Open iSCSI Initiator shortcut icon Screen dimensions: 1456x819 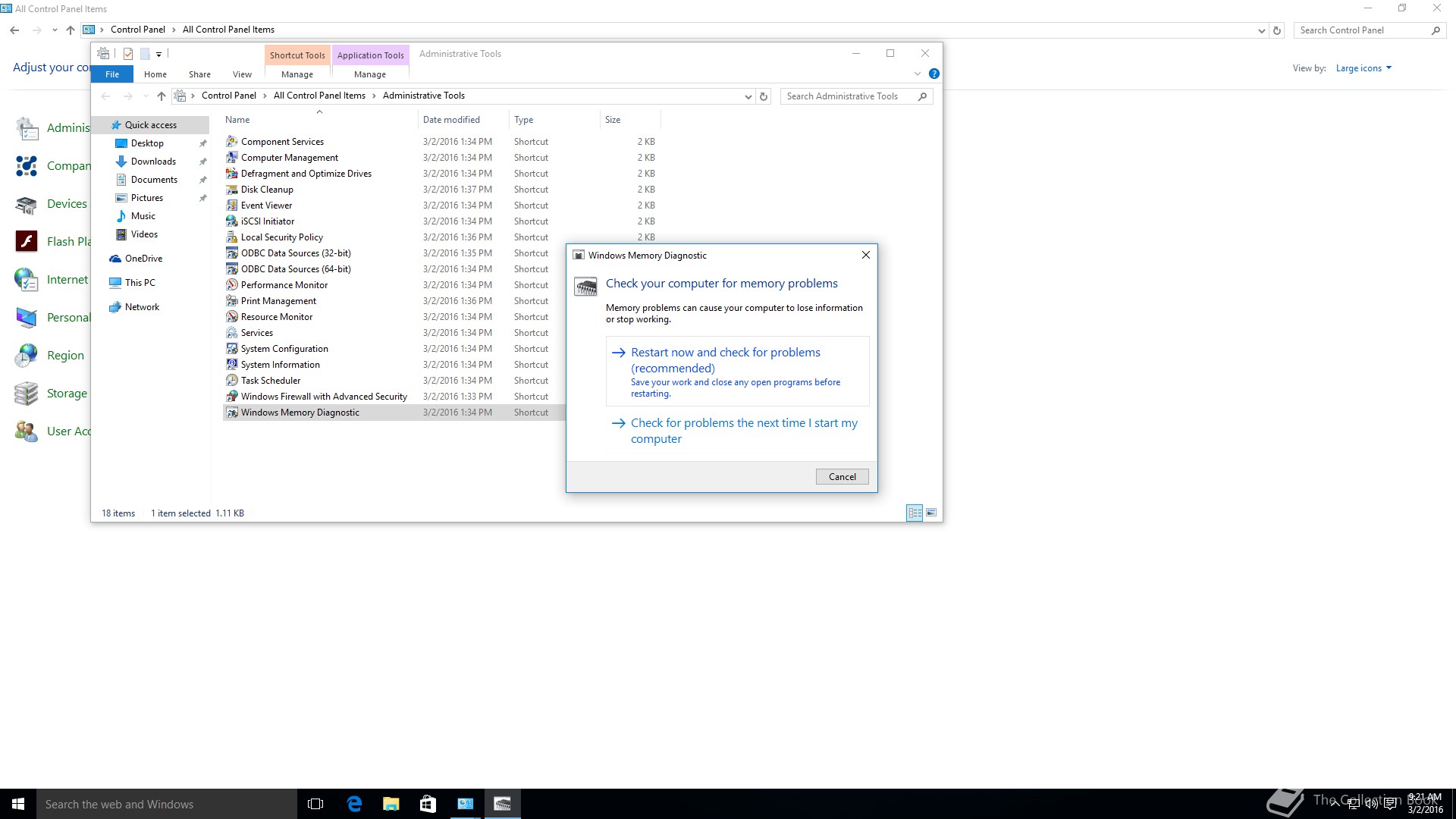click(x=232, y=221)
